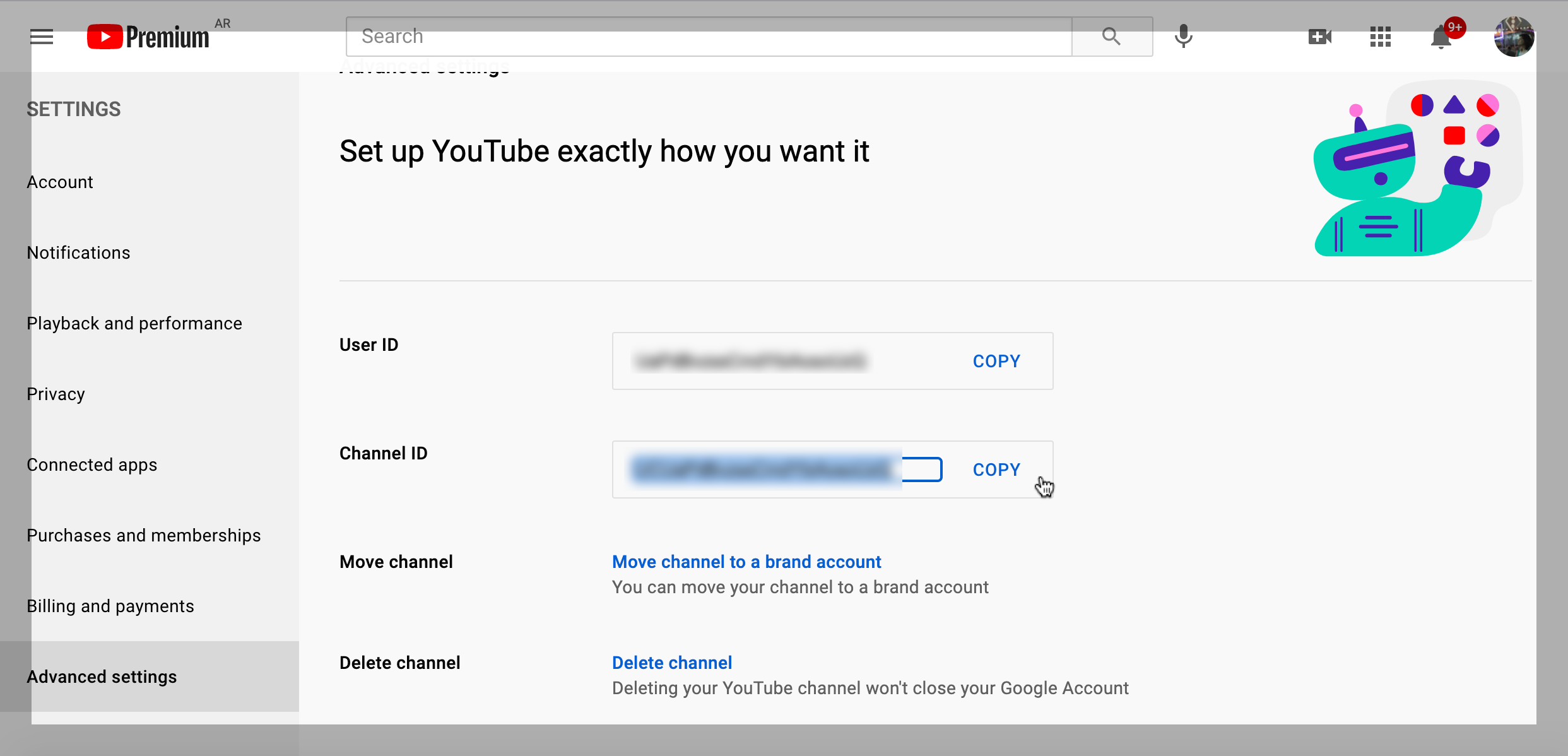Screen dimensions: 1568x756
Task: Click Move channel to a brand account
Action: pos(746,562)
